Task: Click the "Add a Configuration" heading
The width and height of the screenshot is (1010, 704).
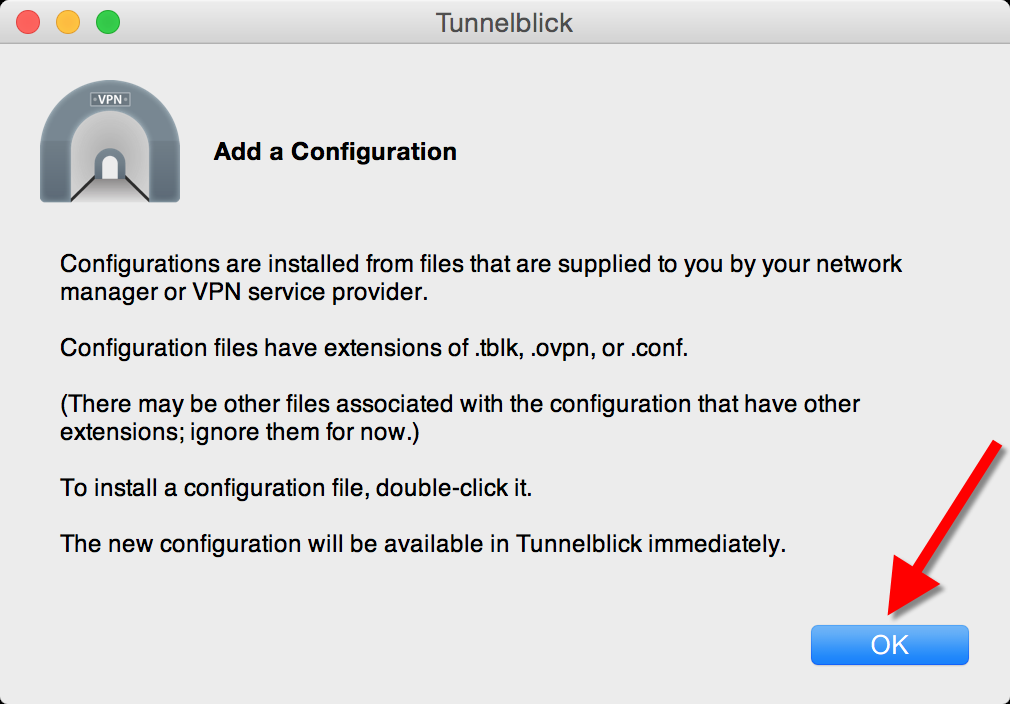Action: click(335, 152)
